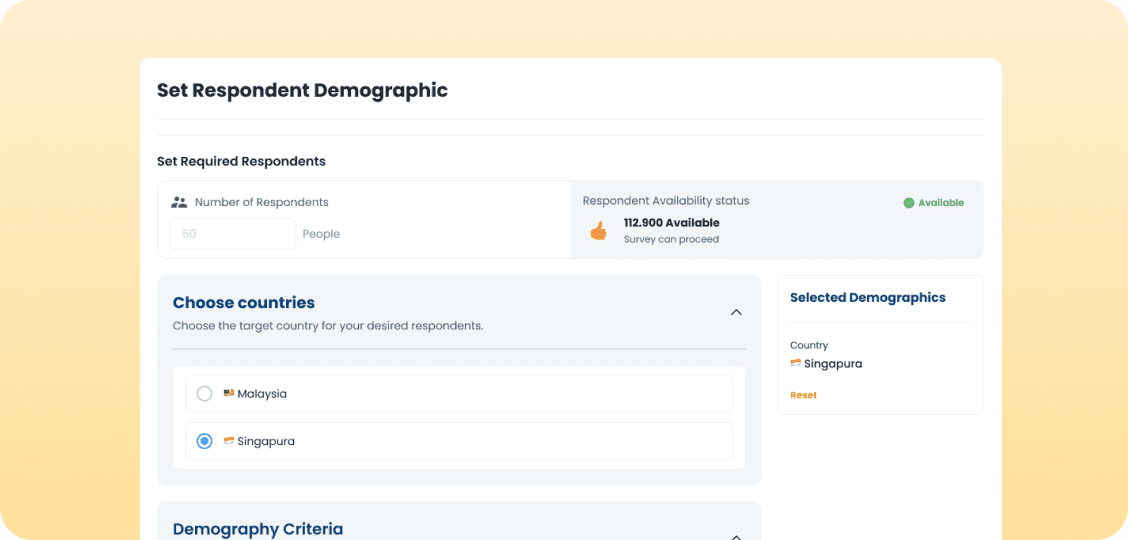Click the 'Demography Criteria' heading
1128x540 pixels.
258,529
